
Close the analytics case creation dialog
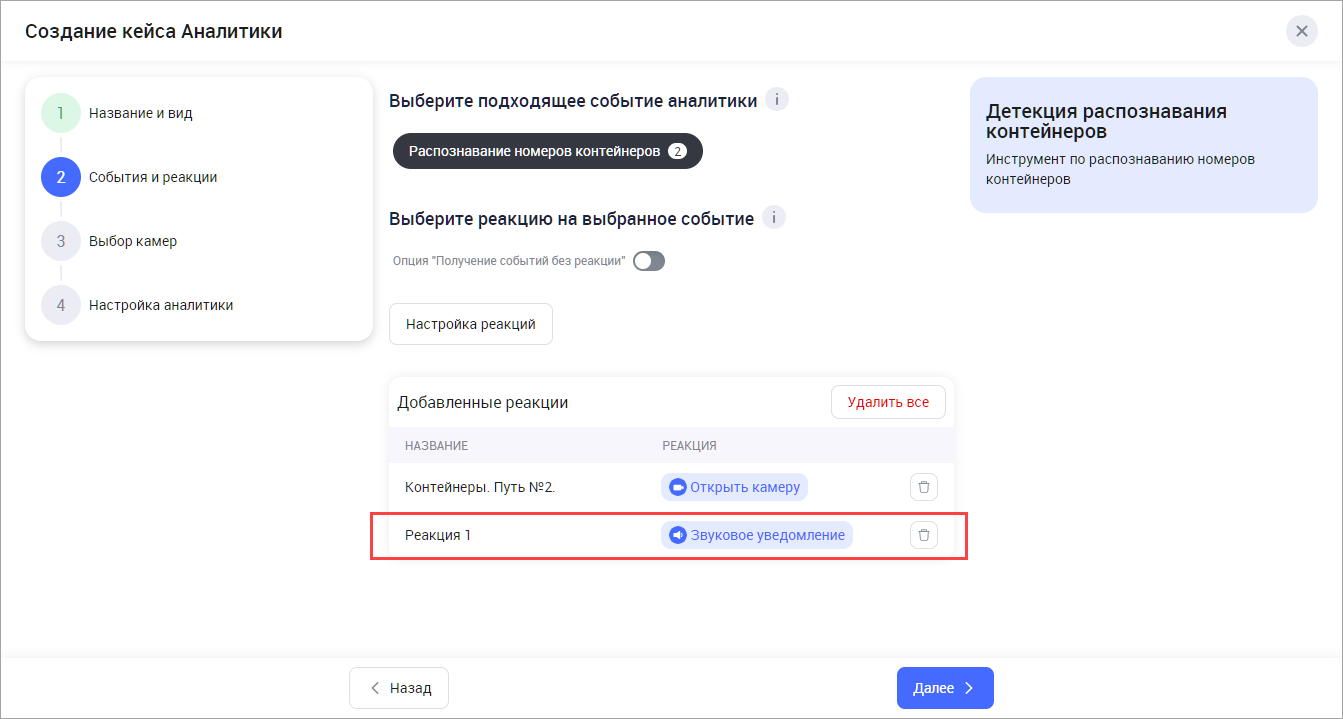1301,31
